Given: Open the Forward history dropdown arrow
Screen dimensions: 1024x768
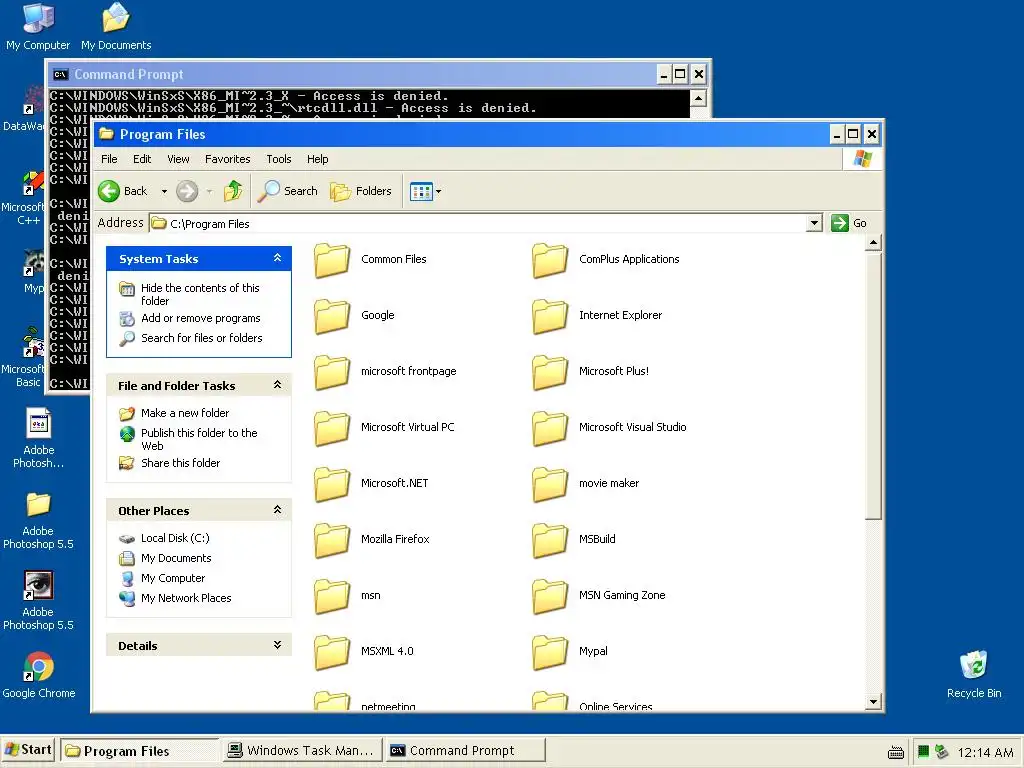Looking at the screenshot, I should [x=209, y=191].
